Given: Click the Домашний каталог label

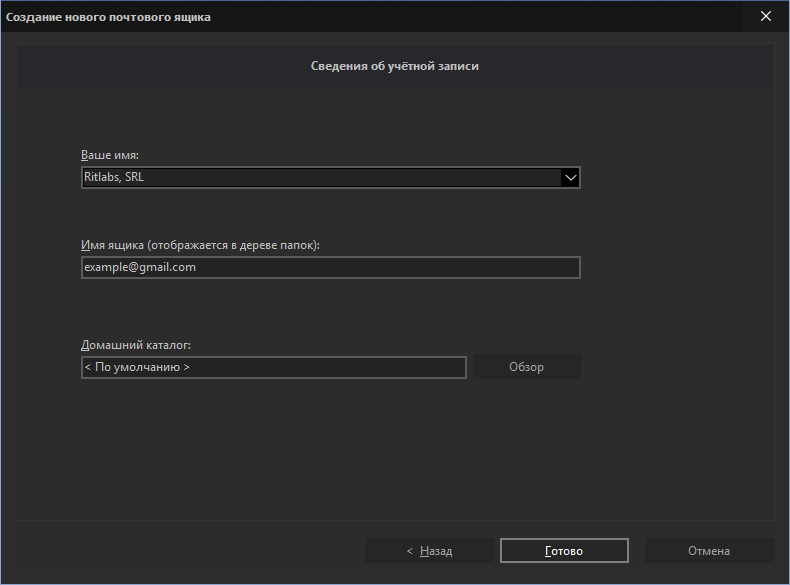Looking at the screenshot, I should [136, 345].
